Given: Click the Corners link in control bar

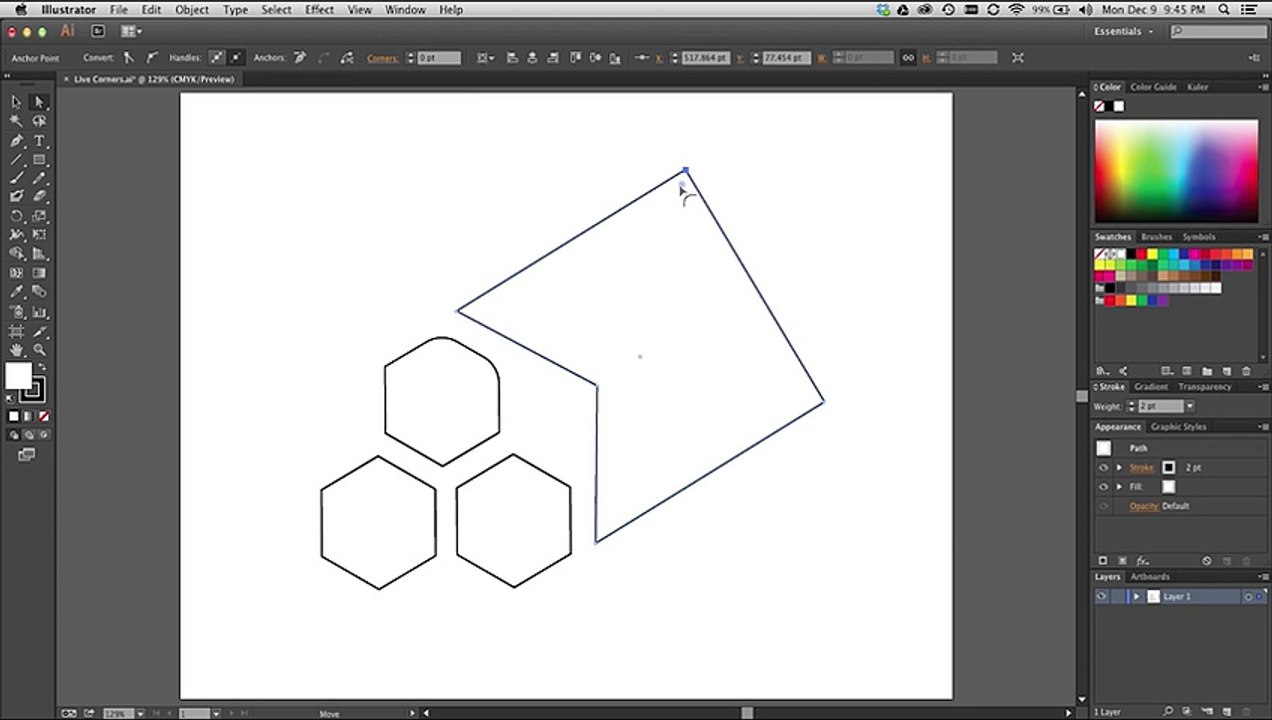Looking at the screenshot, I should [x=382, y=58].
